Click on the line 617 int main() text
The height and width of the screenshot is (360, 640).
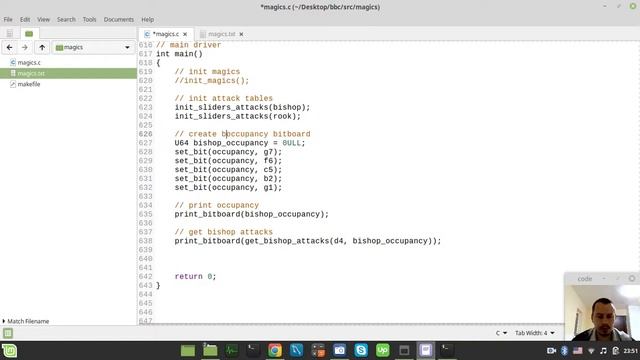click(179, 54)
